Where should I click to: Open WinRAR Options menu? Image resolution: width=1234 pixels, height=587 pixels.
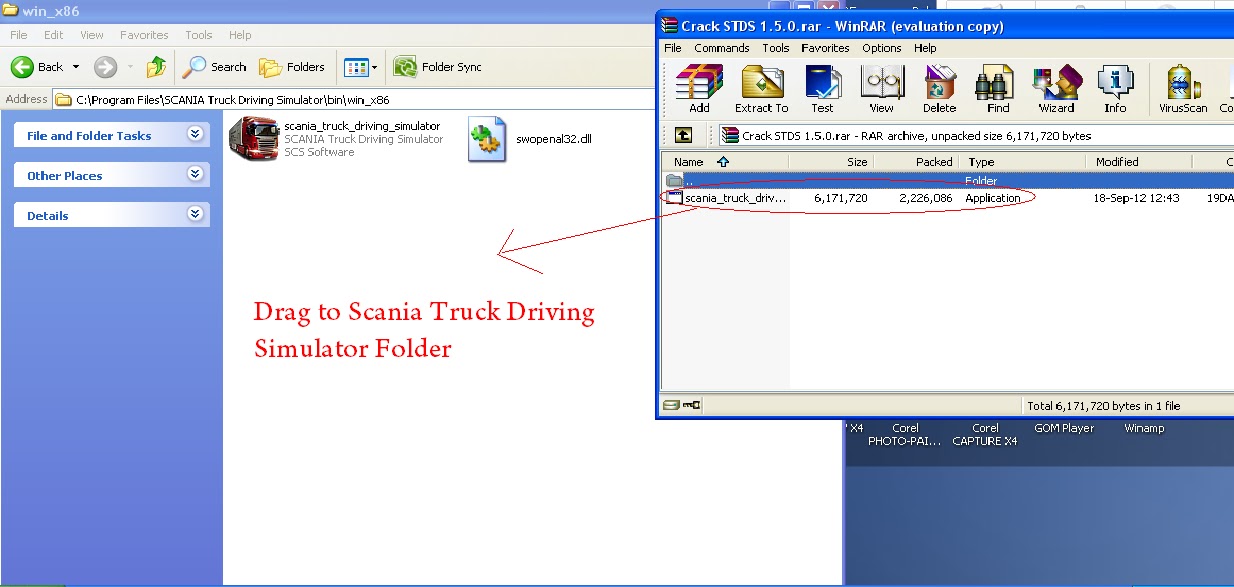tap(882, 47)
